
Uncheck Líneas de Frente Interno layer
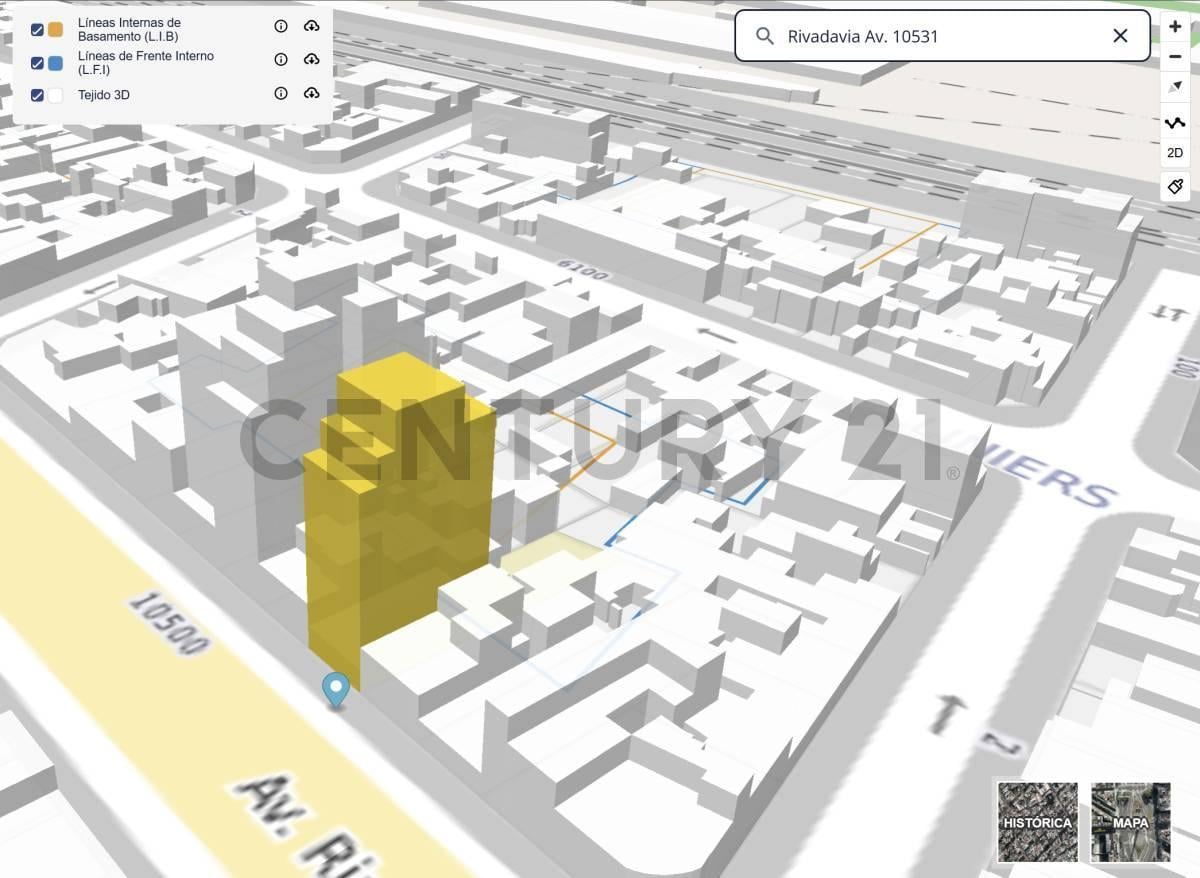coord(37,64)
